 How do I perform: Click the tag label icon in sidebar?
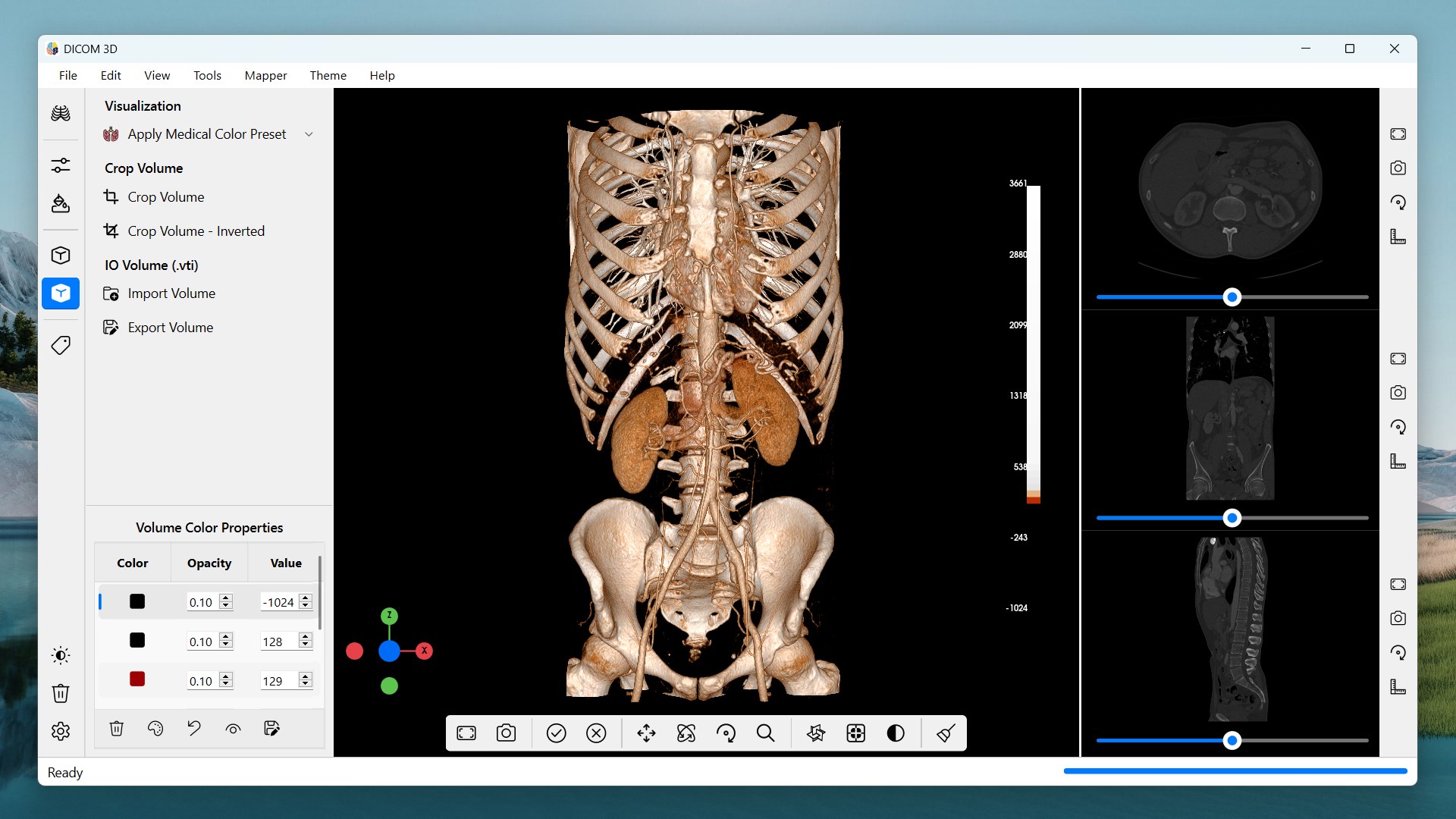61,346
